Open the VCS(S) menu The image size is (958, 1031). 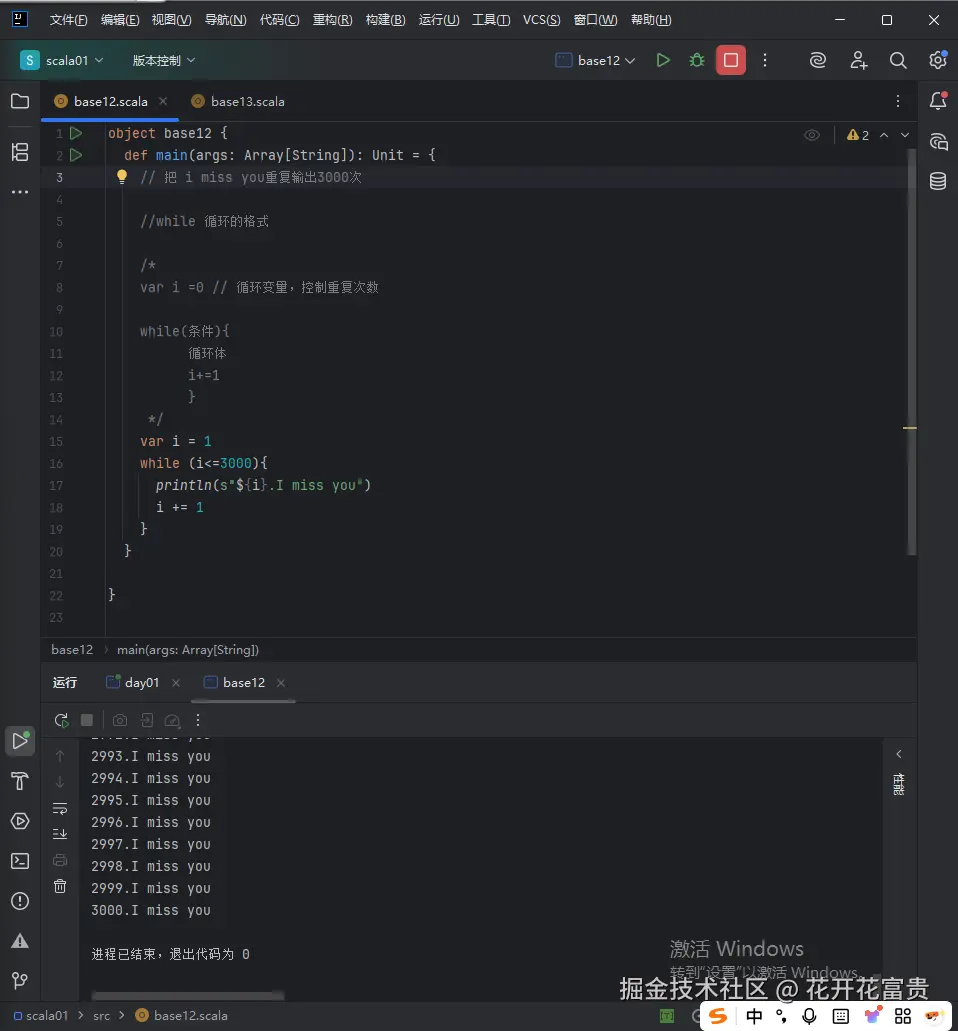[x=542, y=20]
